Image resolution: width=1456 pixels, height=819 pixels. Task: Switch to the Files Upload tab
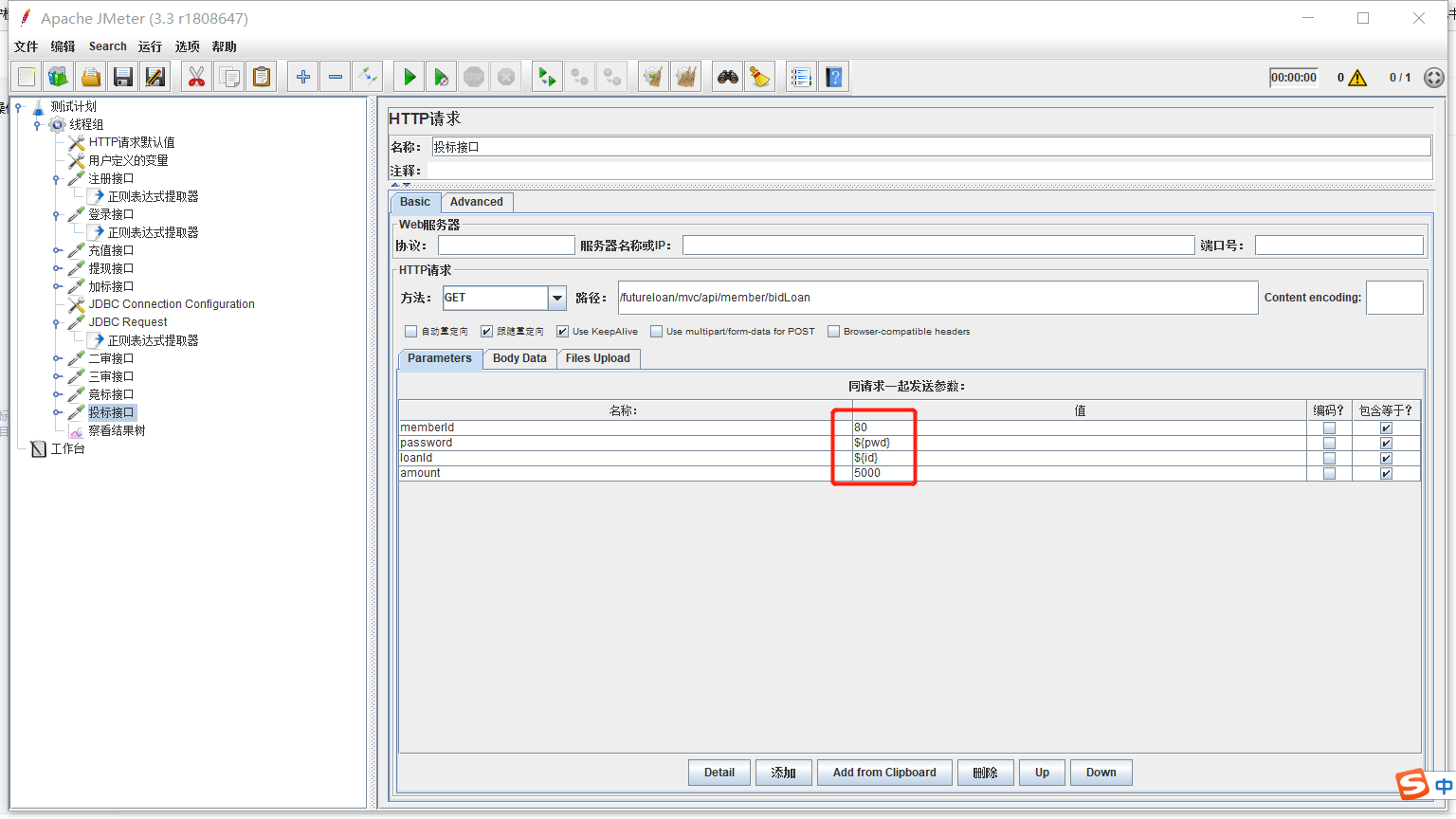pos(598,358)
